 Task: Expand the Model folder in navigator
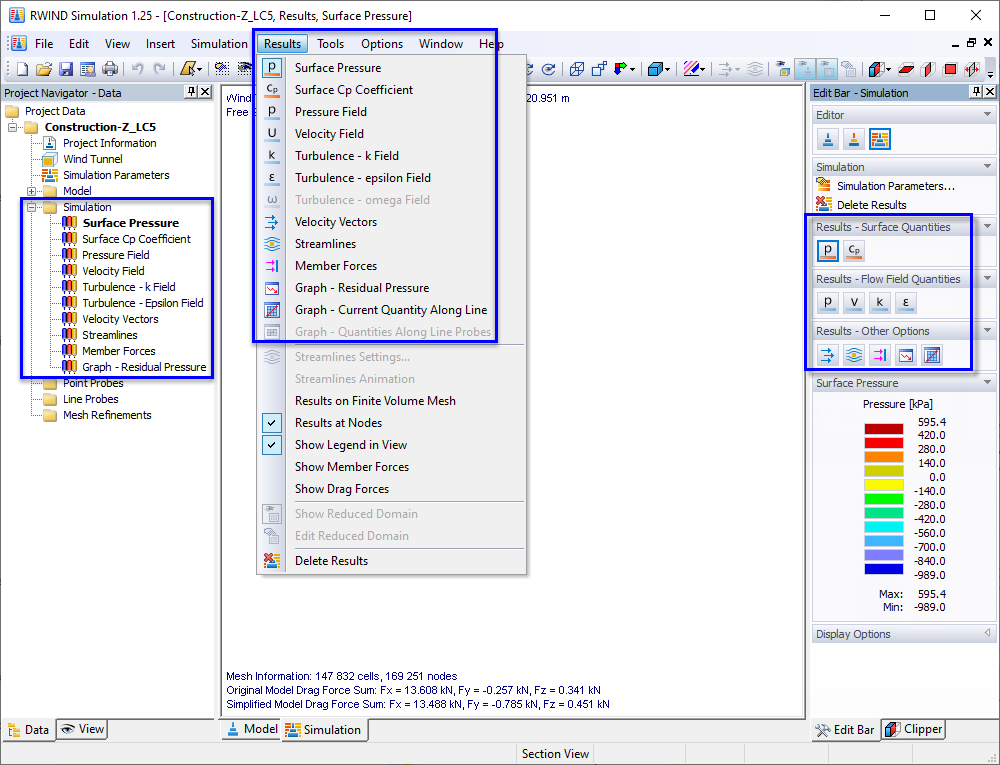[x=31, y=191]
